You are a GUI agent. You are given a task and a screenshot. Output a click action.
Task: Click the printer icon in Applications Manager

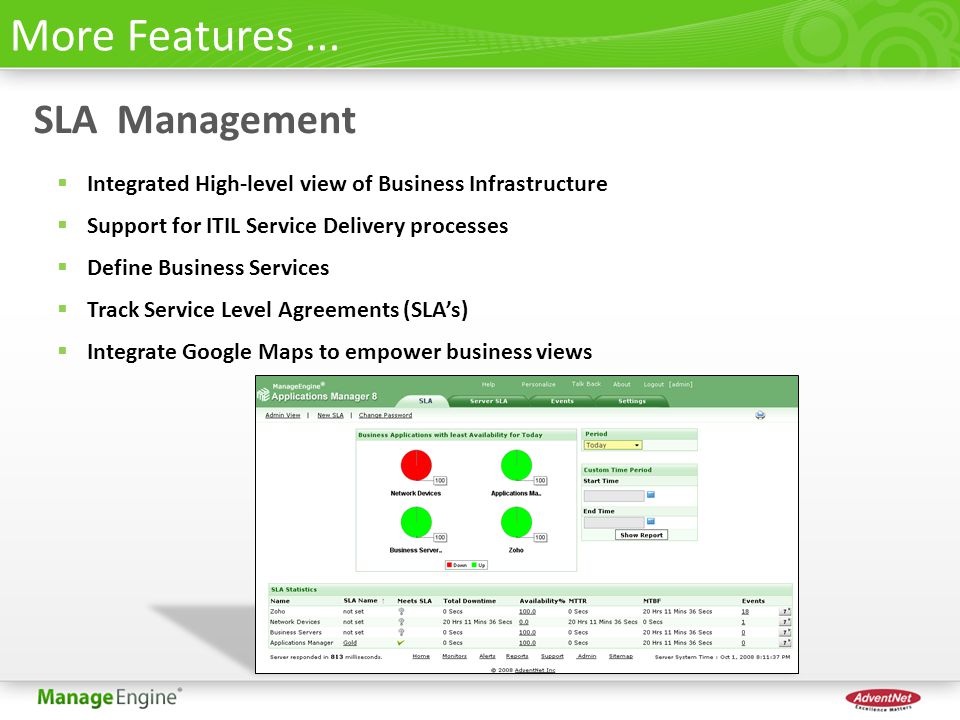[760, 415]
